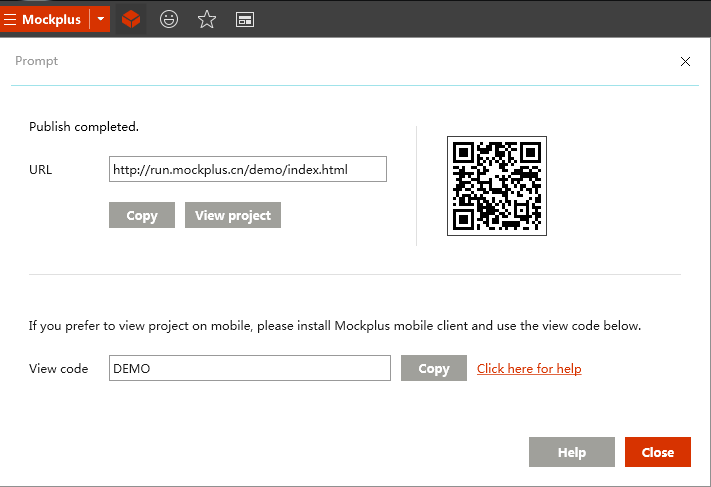Copy the published URL
Viewport: 711px width, 487px height.
[142, 215]
